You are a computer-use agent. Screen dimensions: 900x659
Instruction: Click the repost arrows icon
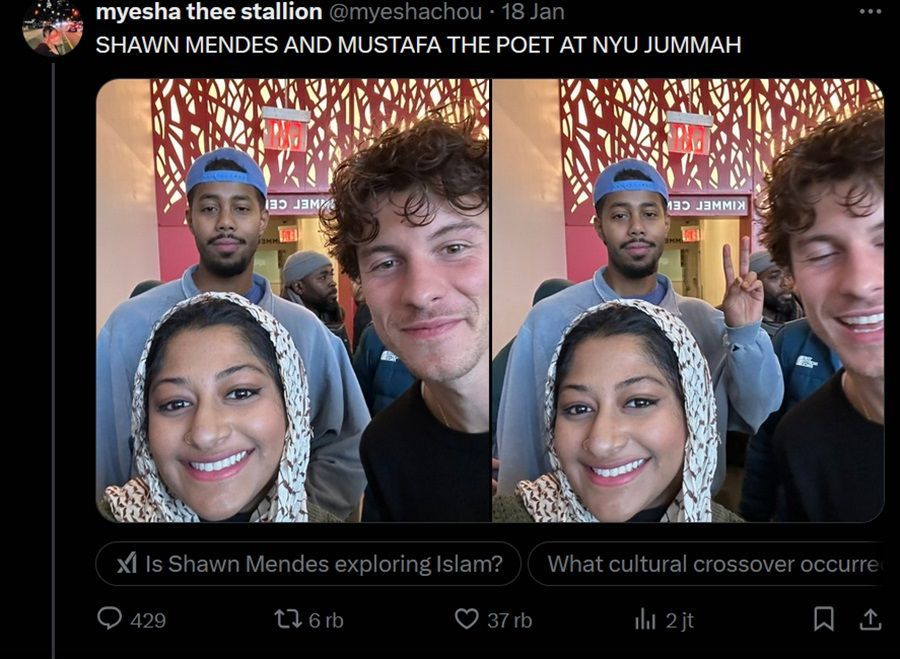[287, 619]
